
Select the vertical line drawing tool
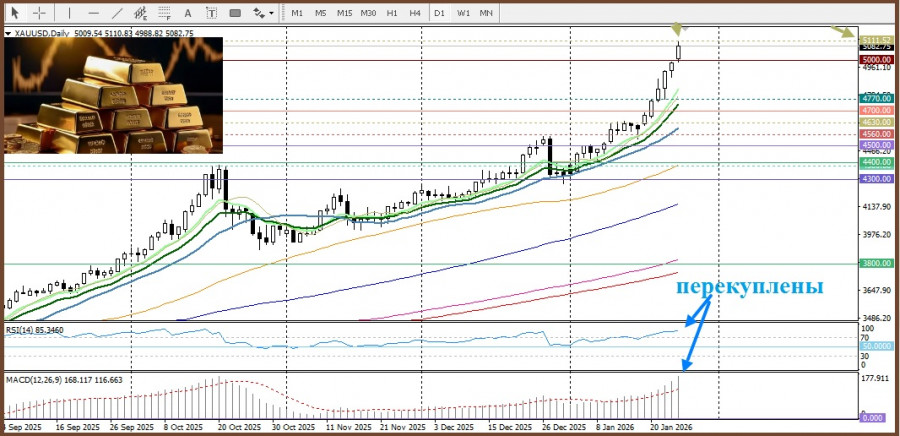[70, 13]
